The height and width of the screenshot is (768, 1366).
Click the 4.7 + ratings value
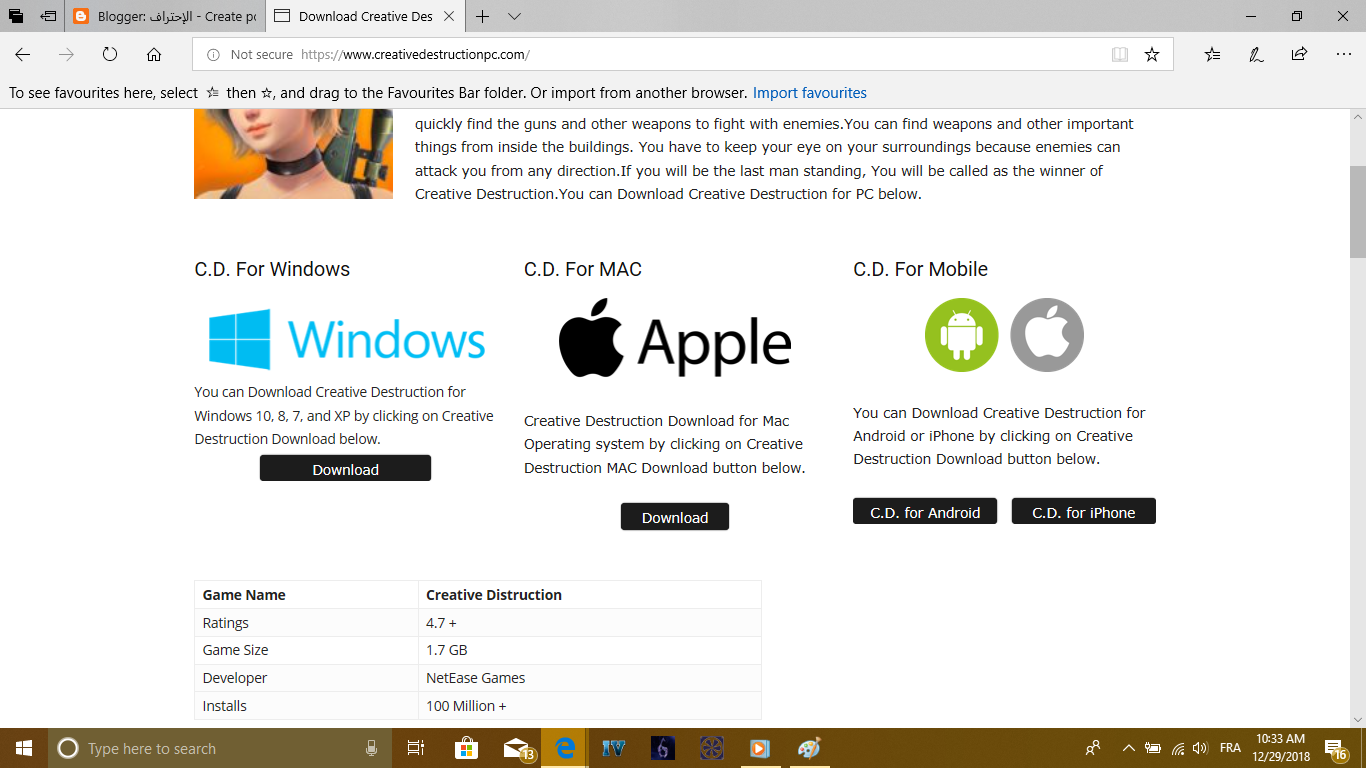pyautogui.click(x=590, y=623)
